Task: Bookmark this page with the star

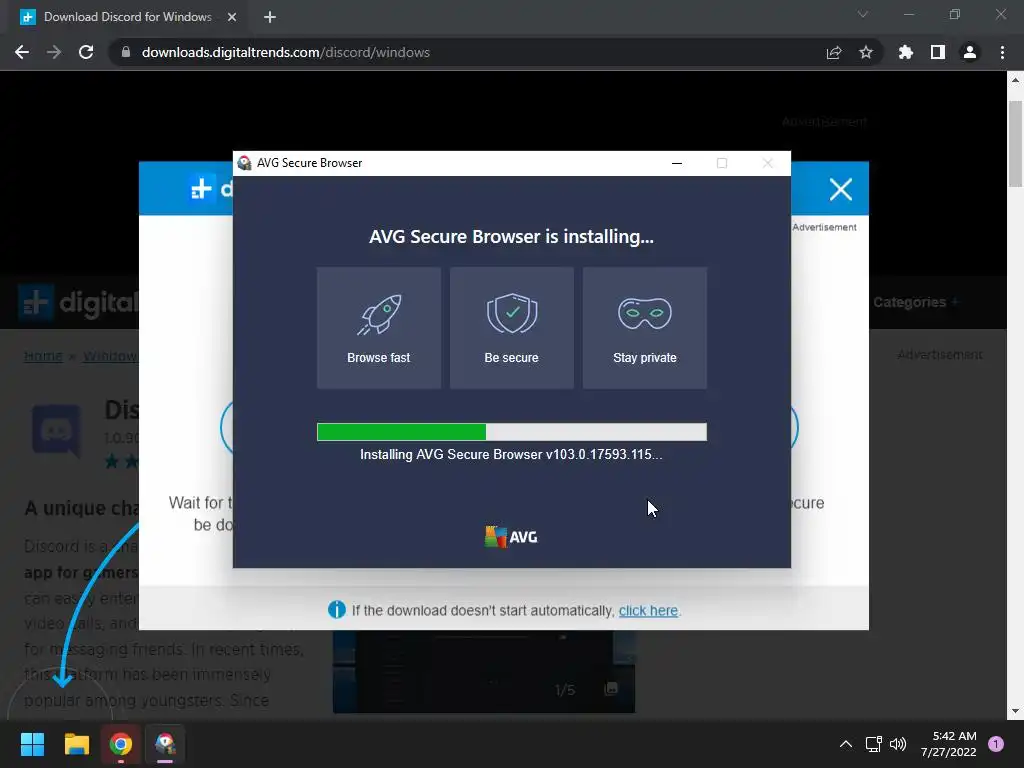Action: click(866, 52)
